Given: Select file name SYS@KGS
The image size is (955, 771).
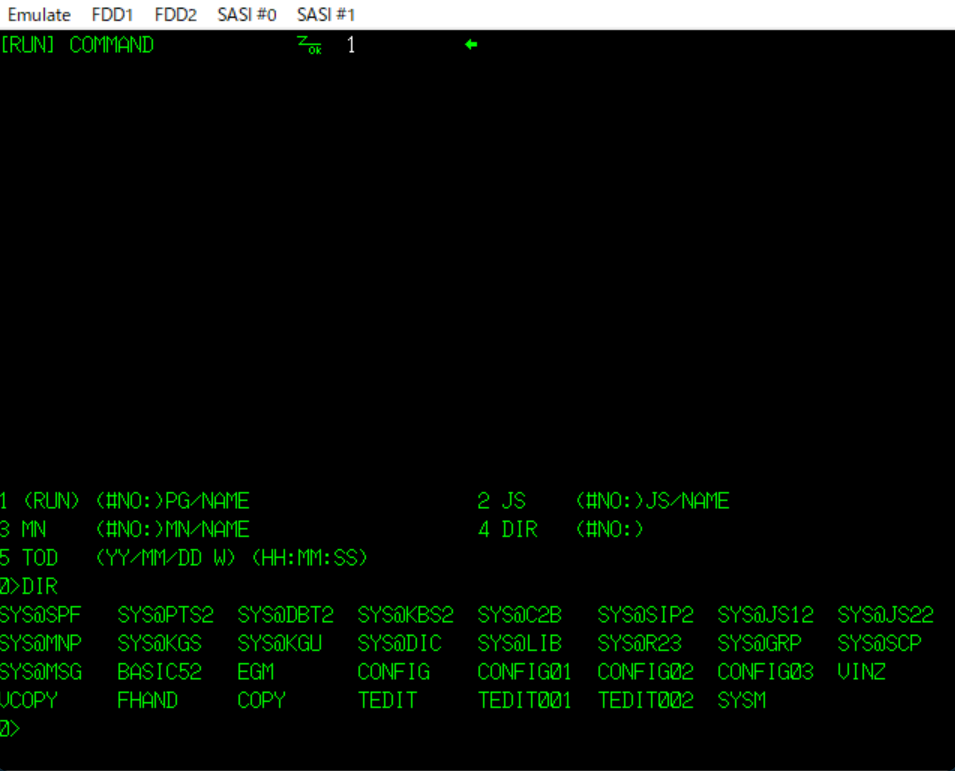Looking at the screenshot, I should click(x=160, y=644).
